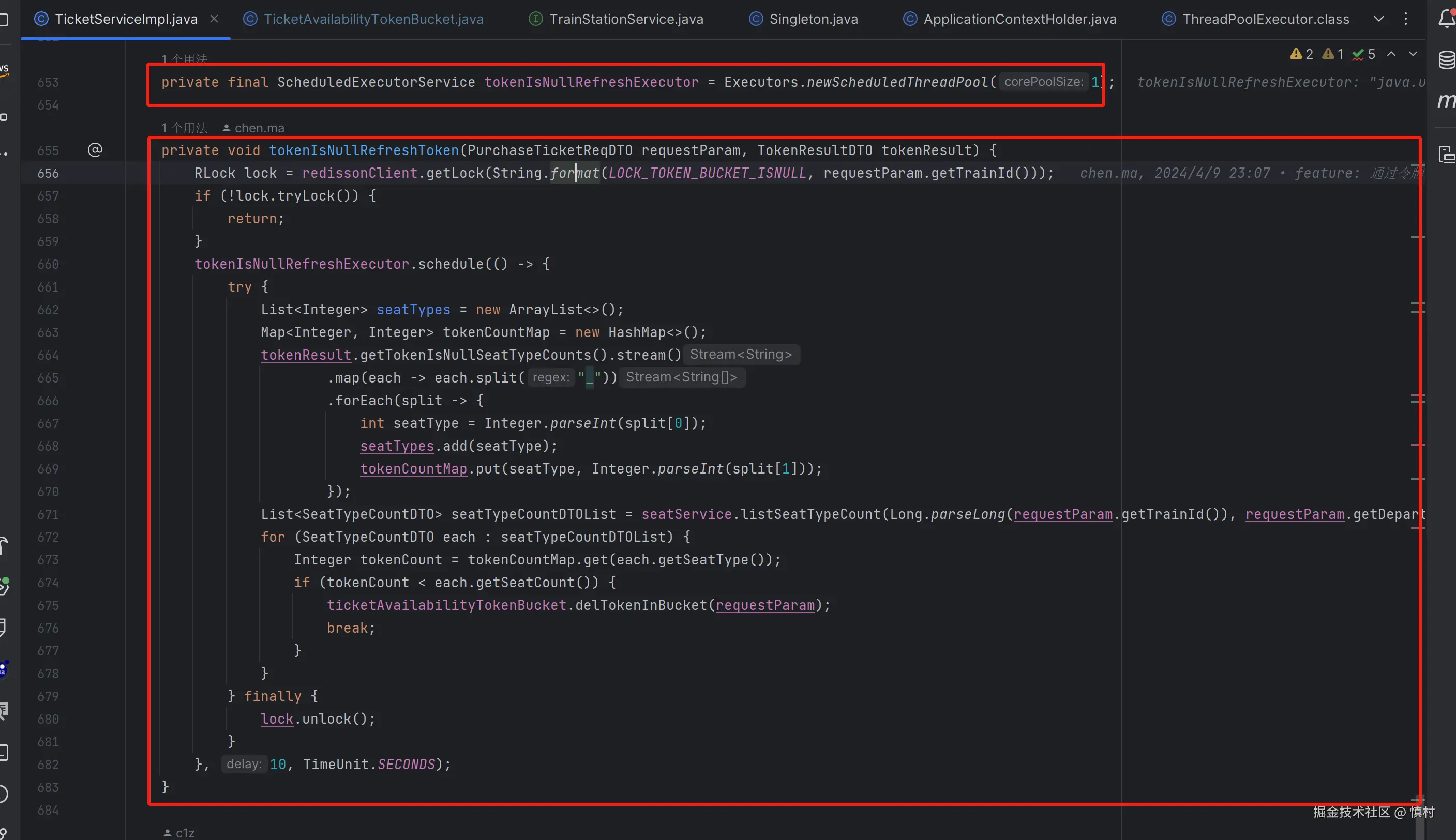The image size is (1456, 840).
Task: Open the Maven tool window
Action: (1446, 101)
